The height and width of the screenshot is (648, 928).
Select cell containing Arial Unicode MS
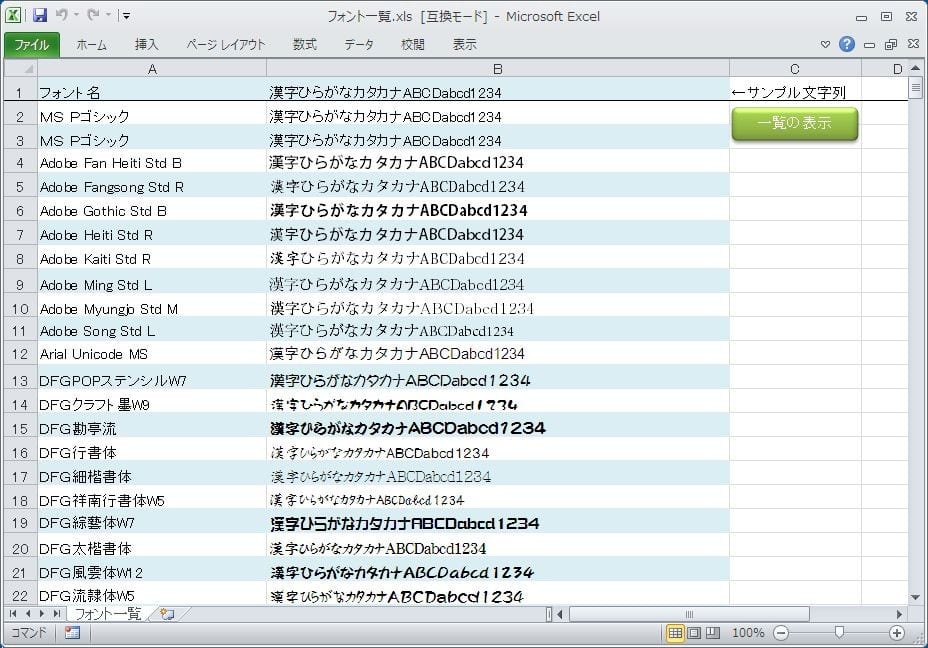(x=151, y=354)
